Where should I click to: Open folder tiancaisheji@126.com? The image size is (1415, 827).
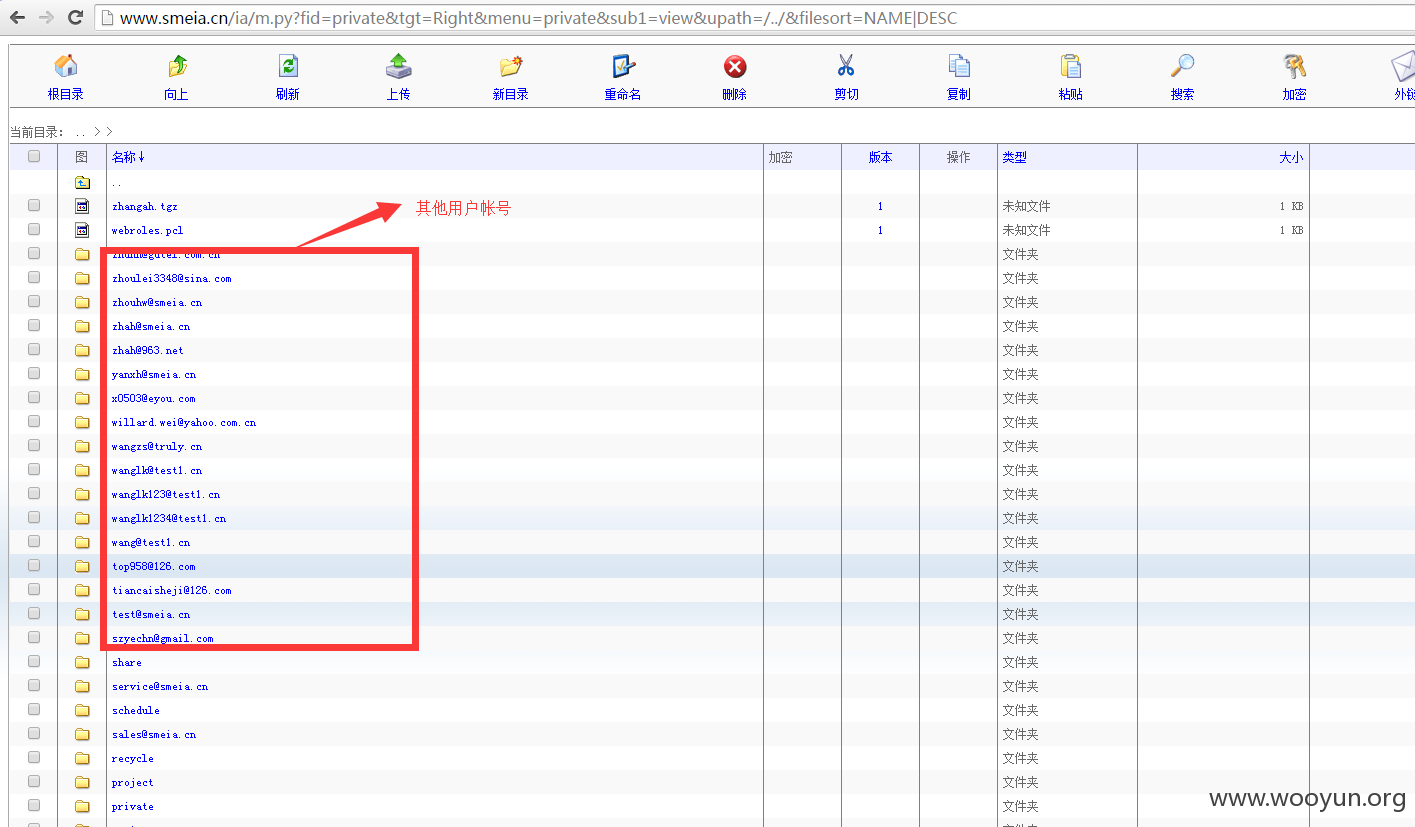point(172,590)
